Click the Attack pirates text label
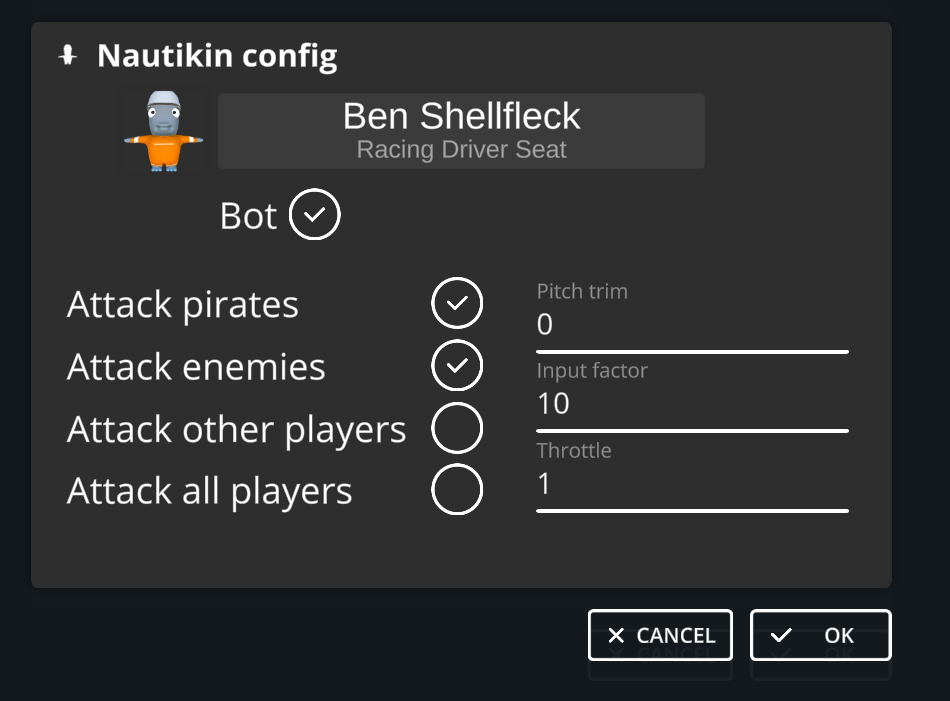Viewport: 950px width, 701px height. [183, 305]
